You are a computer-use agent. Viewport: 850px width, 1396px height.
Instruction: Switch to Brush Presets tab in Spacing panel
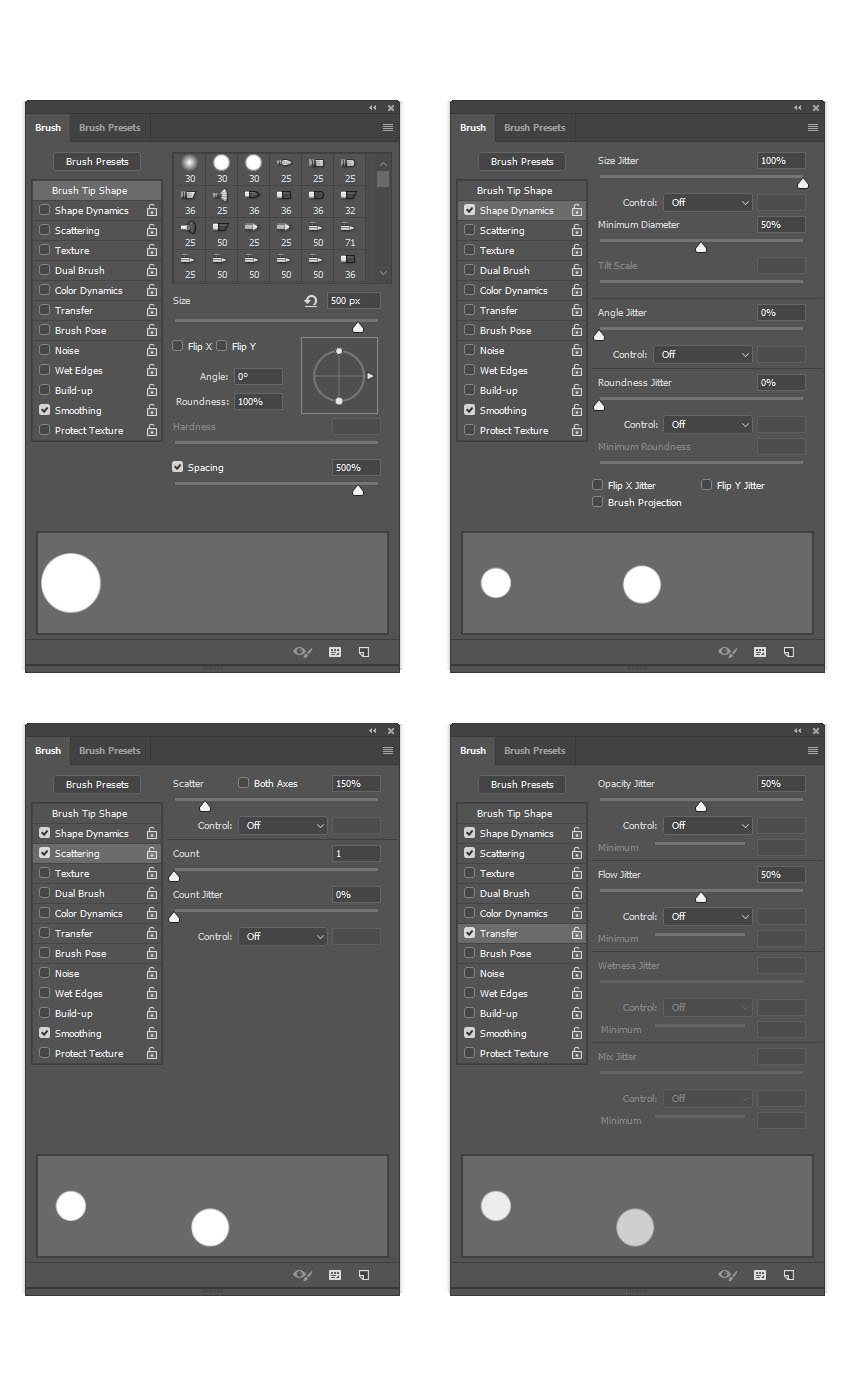click(110, 128)
